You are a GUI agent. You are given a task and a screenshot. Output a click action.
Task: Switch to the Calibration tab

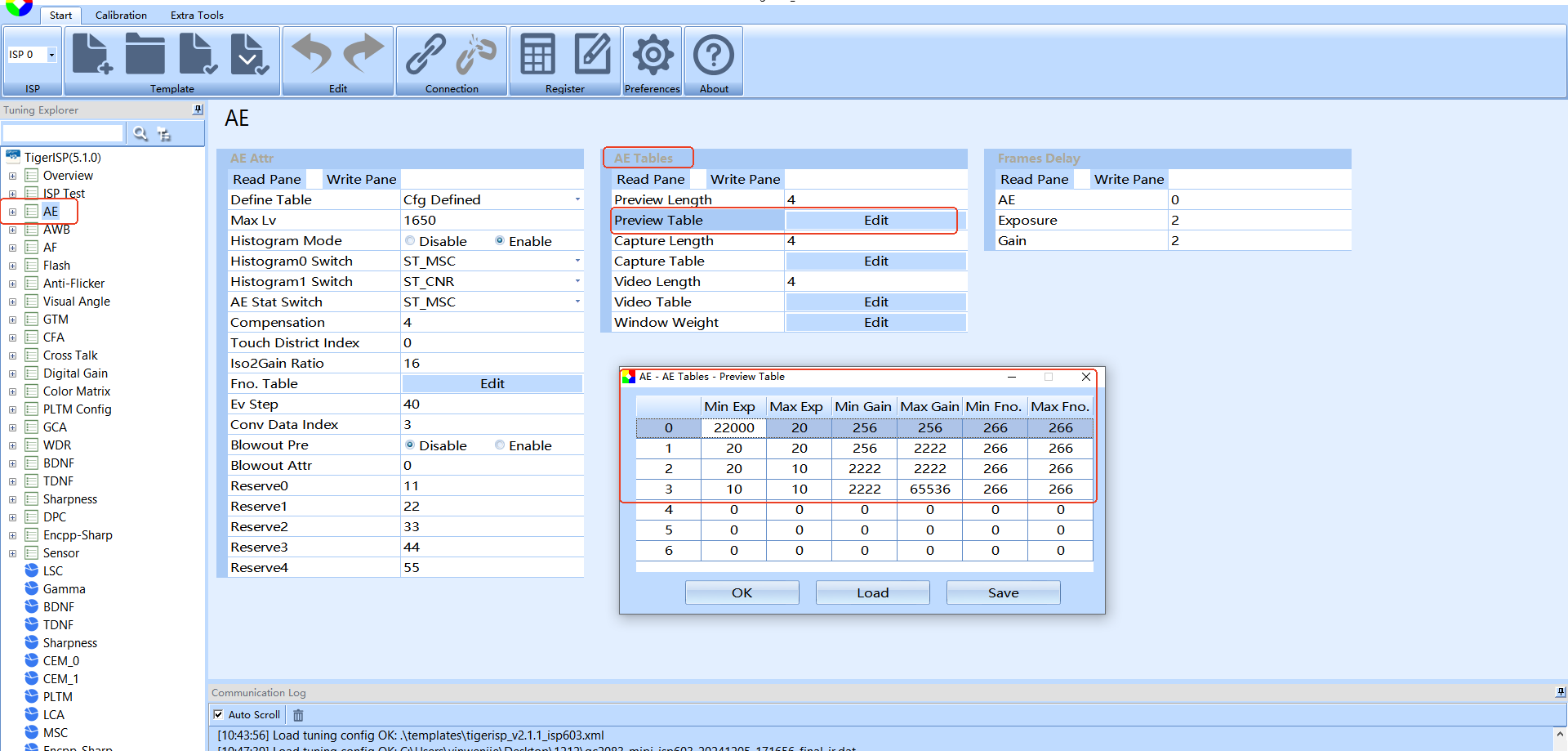click(x=121, y=15)
